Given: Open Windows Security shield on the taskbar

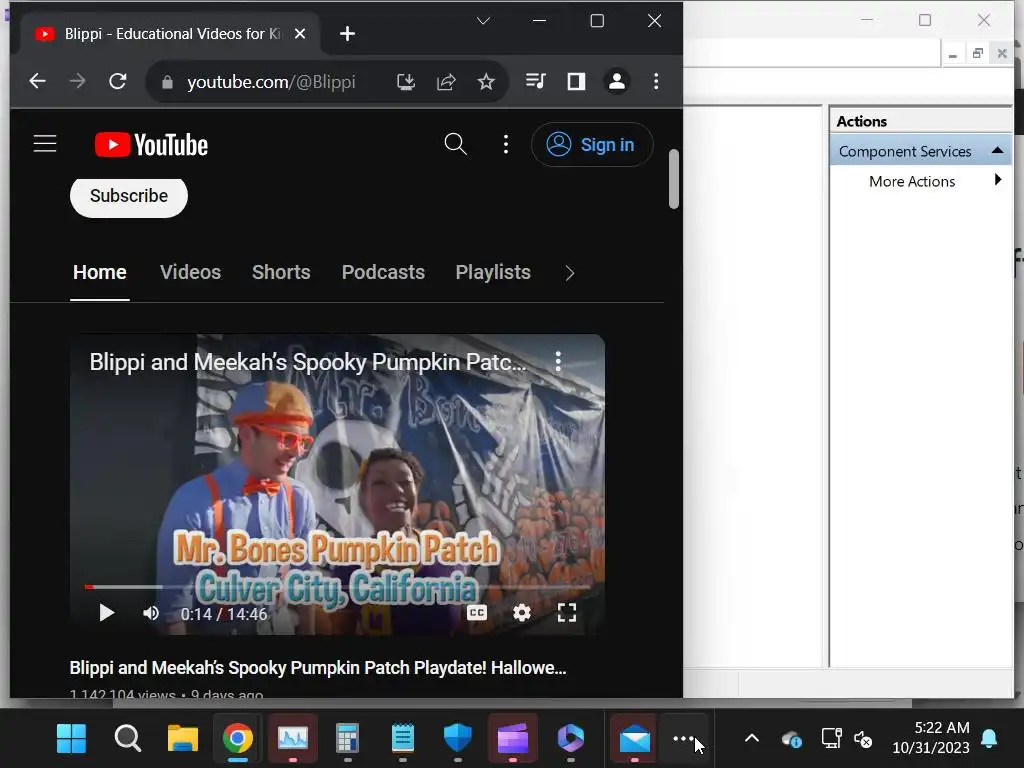Looking at the screenshot, I should [x=457, y=739].
